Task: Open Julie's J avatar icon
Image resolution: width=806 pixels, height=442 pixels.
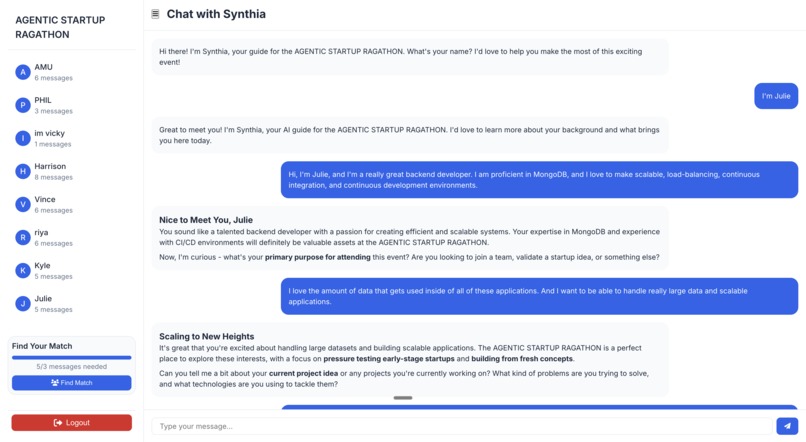Action: [x=23, y=304]
